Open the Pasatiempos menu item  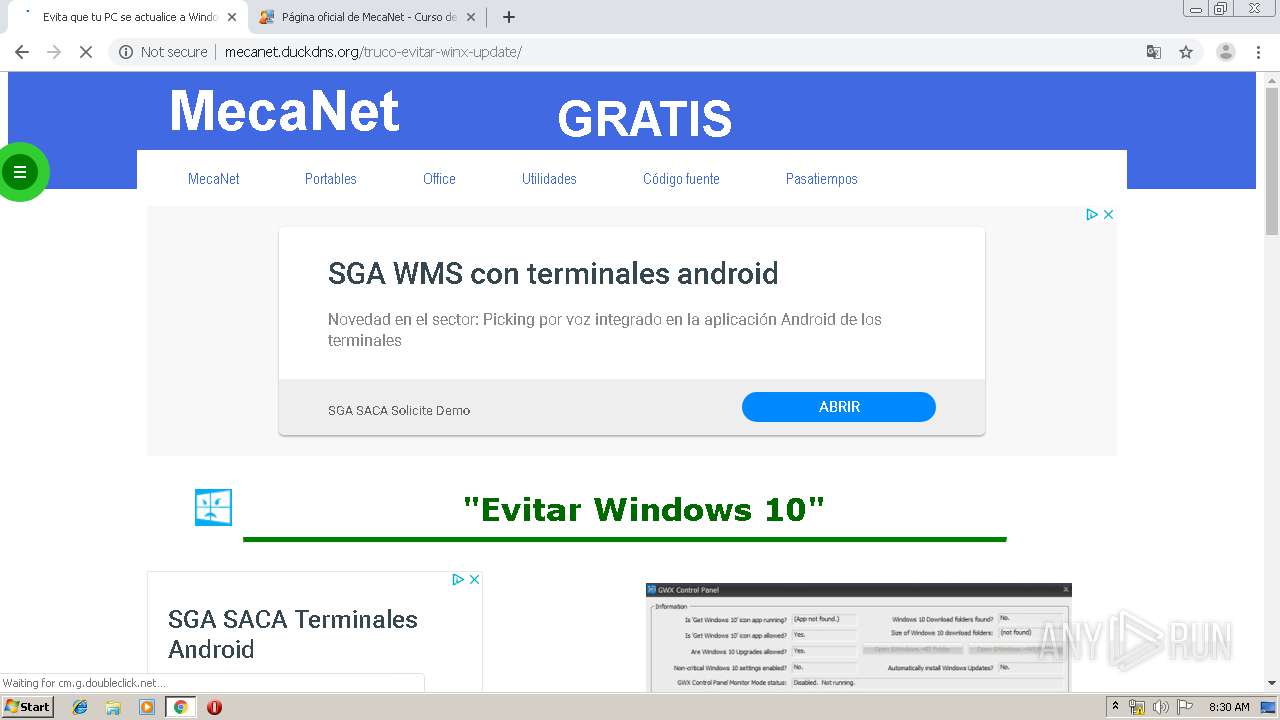(x=822, y=179)
